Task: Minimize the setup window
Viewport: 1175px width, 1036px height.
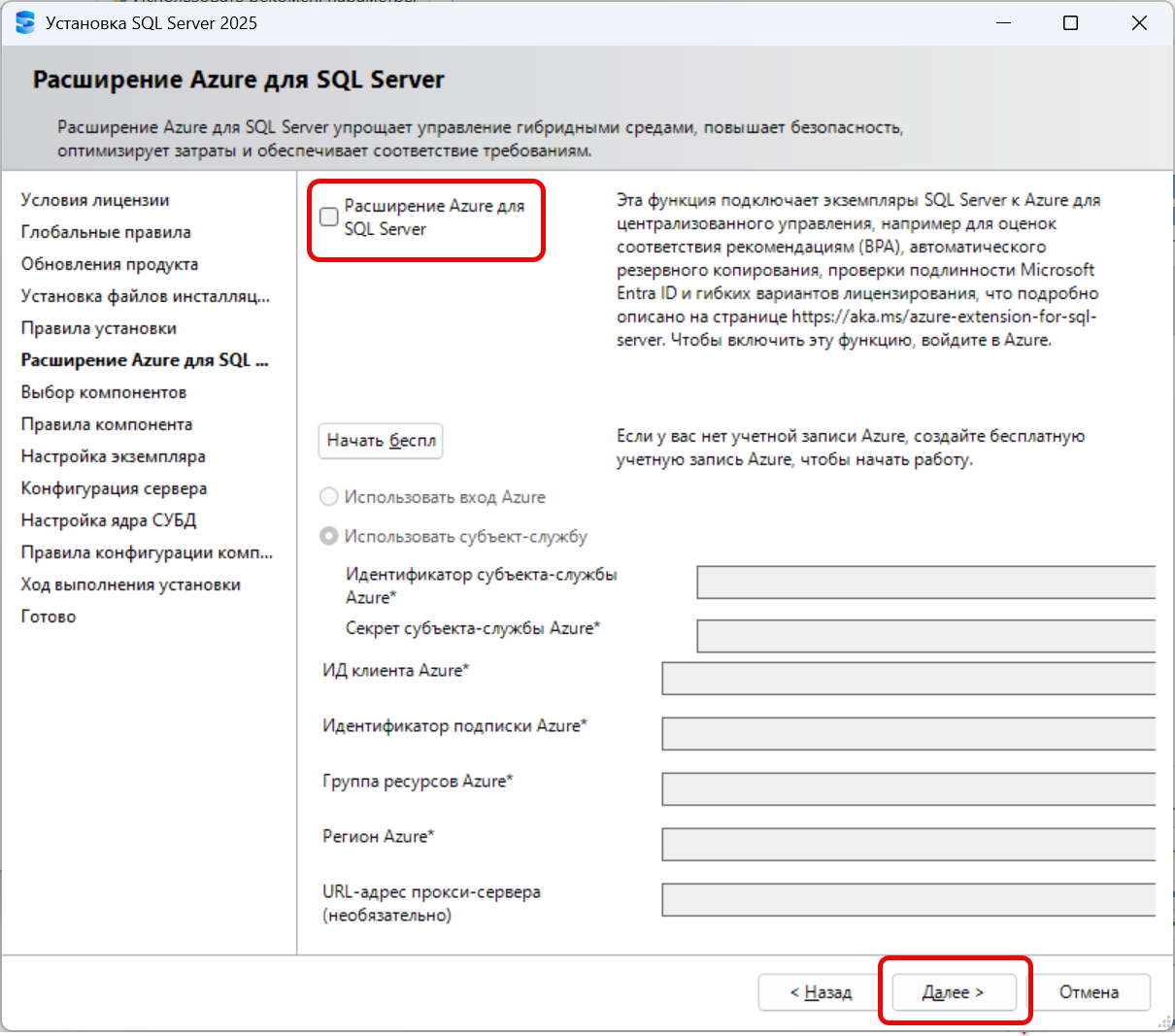Action: (1001, 22)
